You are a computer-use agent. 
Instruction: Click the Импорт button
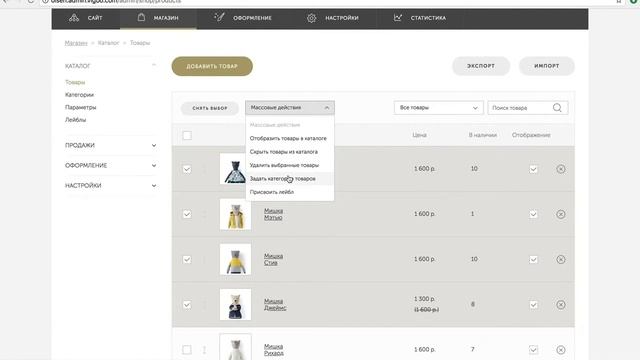tap(547, 66)
